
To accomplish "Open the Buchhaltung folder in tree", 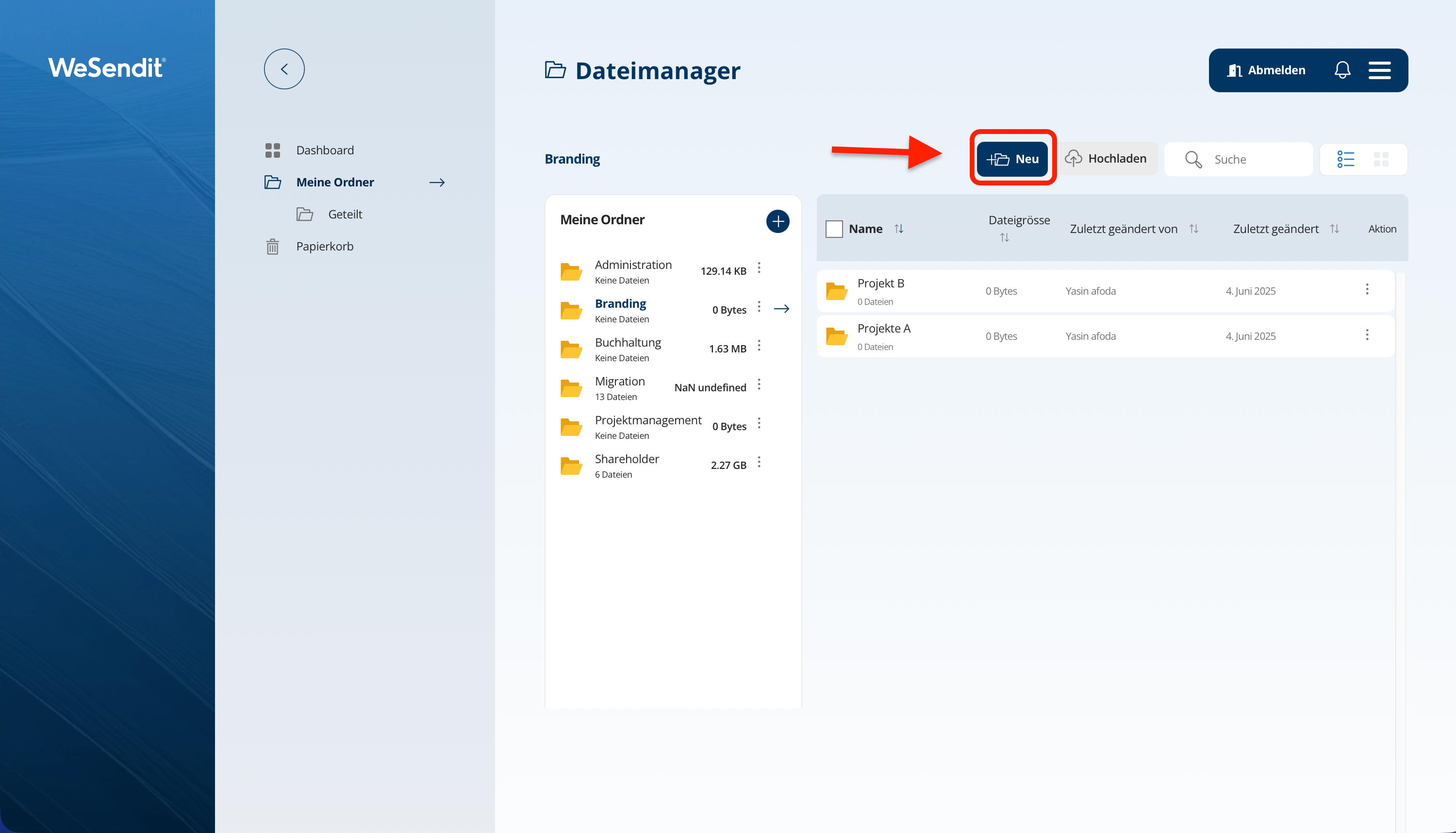I will (x=628, y=342).
